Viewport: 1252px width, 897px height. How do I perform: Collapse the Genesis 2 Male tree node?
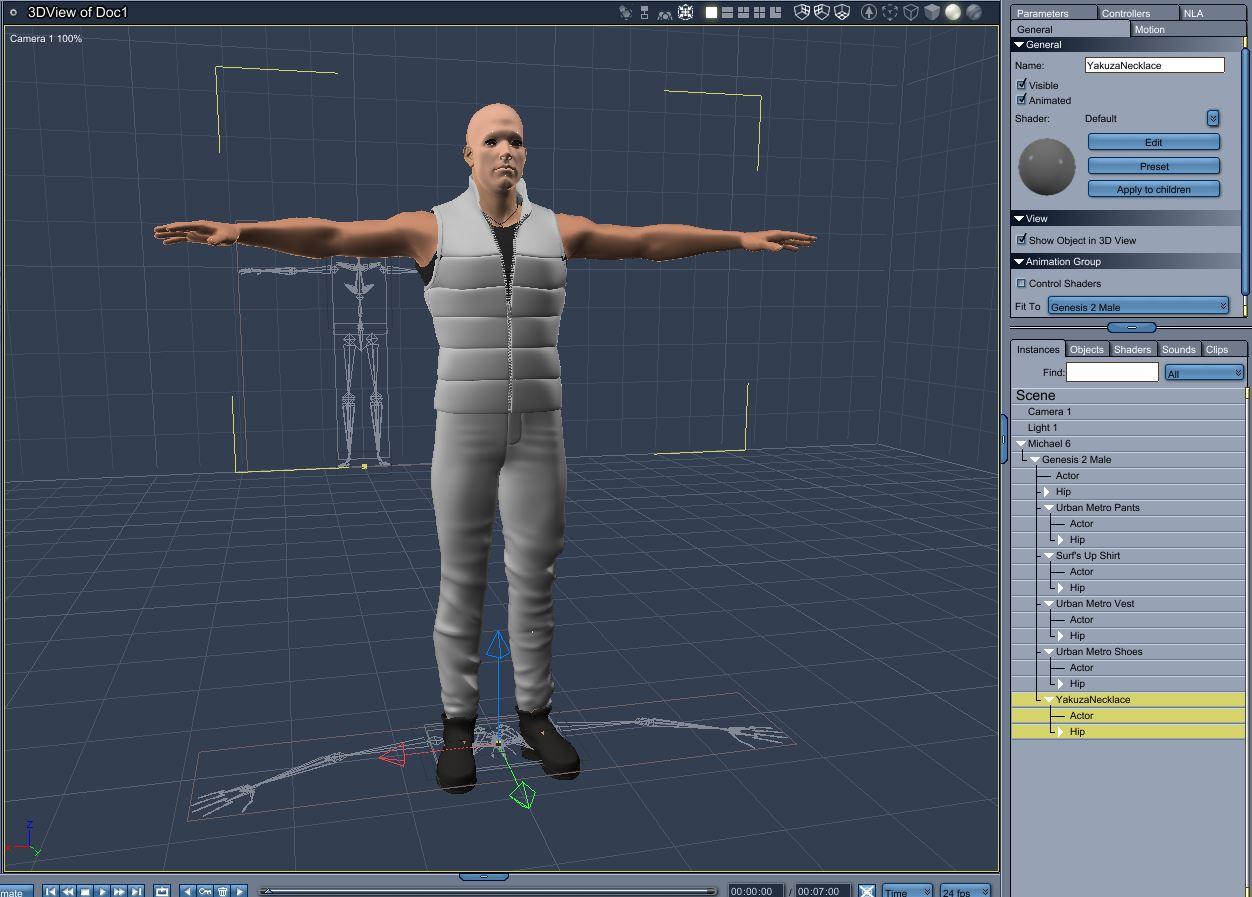(x=1035, y=460)
